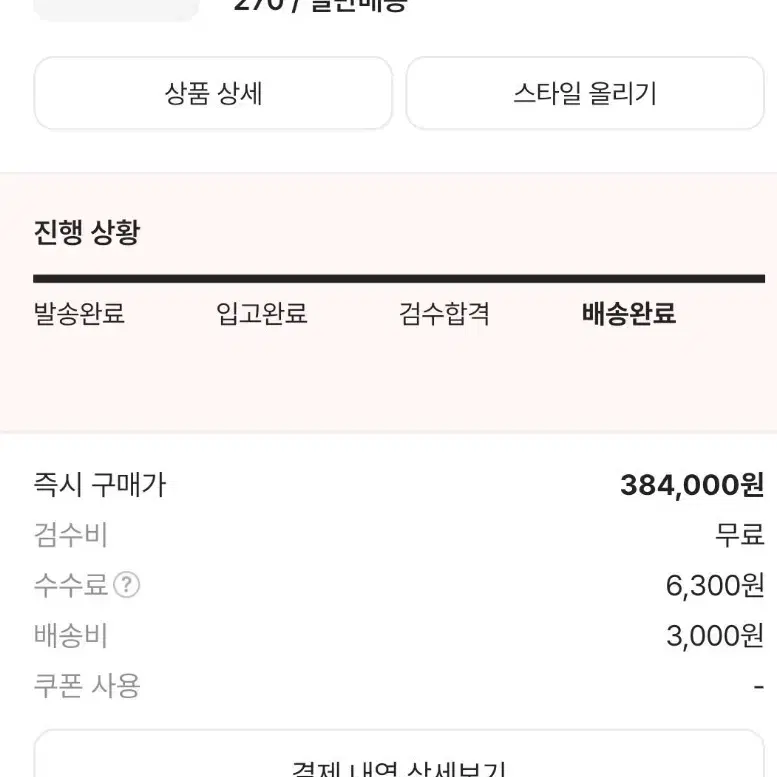Select the bold 배송완료 progress step
This screenshot has width=777, height=777.
pos(629,314)
